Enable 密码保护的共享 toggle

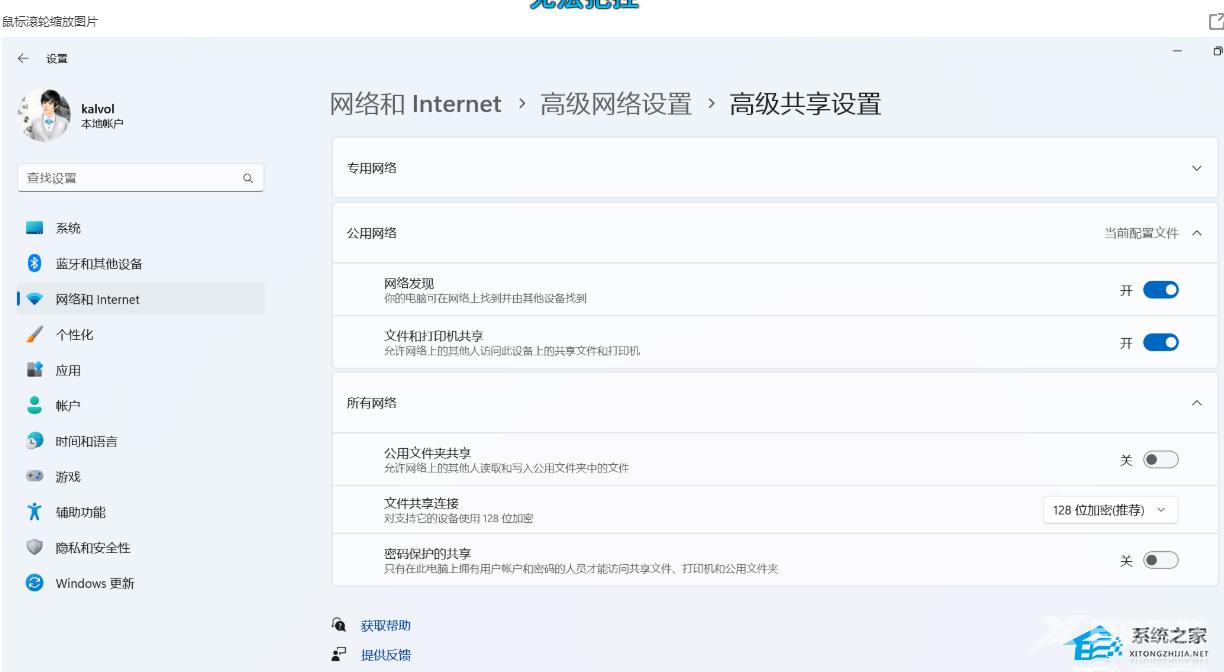pyautogui.click(x=1161, y=560)
